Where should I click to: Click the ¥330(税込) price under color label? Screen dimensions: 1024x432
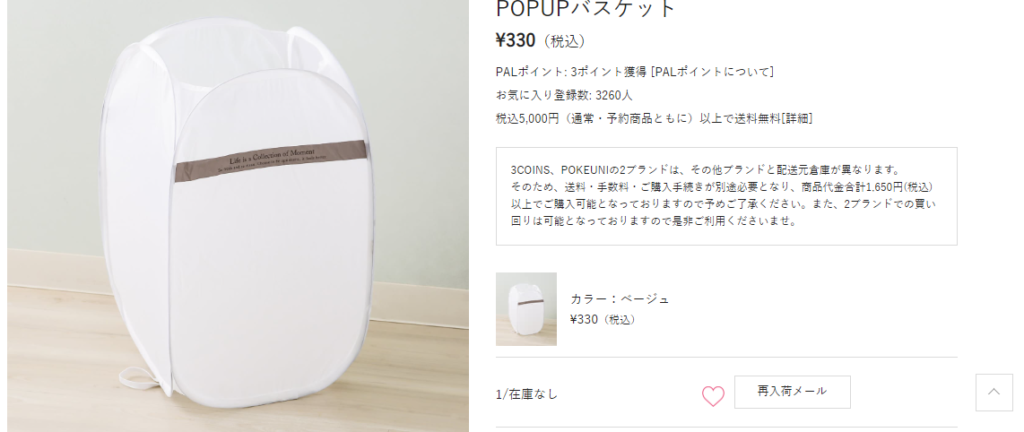click(x=603, y=320)
